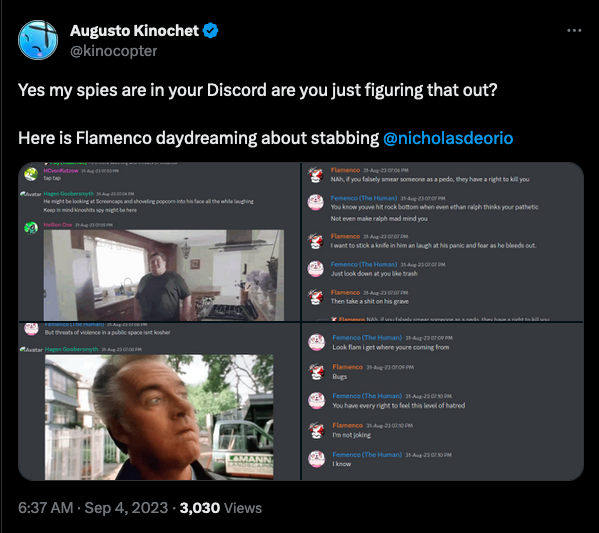Open the bottom-right screenshot with 'I'm not joking'
Viewport: 599px width, 533px height.
[443, 401]
